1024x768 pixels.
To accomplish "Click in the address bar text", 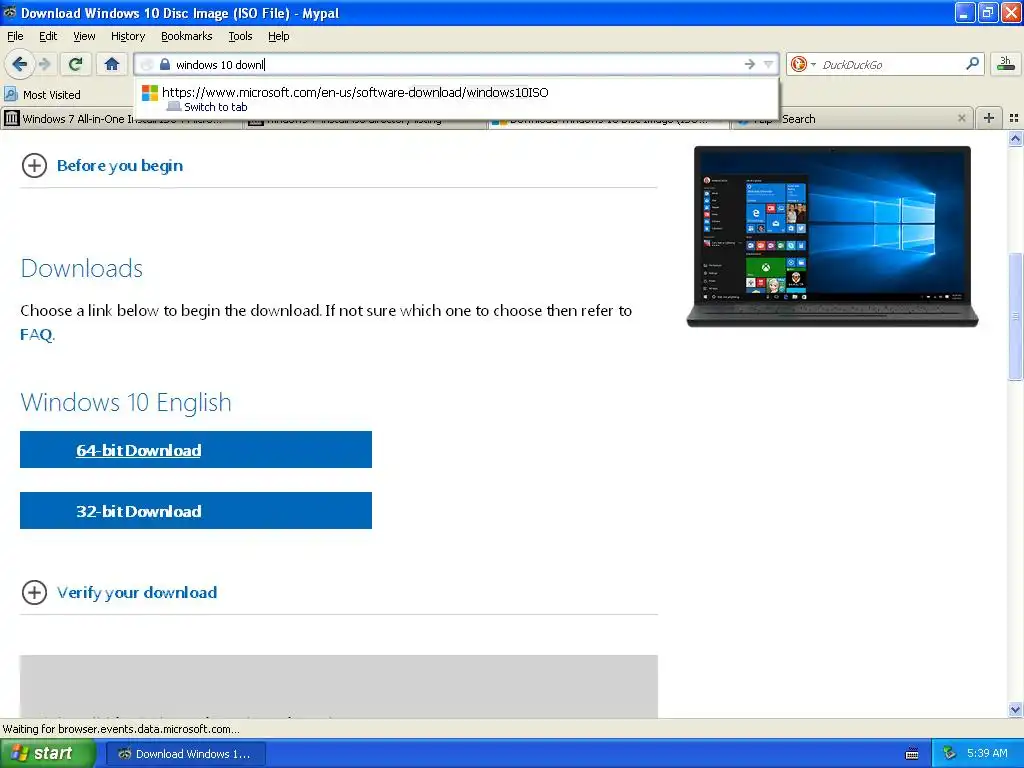I will [220, 65].
